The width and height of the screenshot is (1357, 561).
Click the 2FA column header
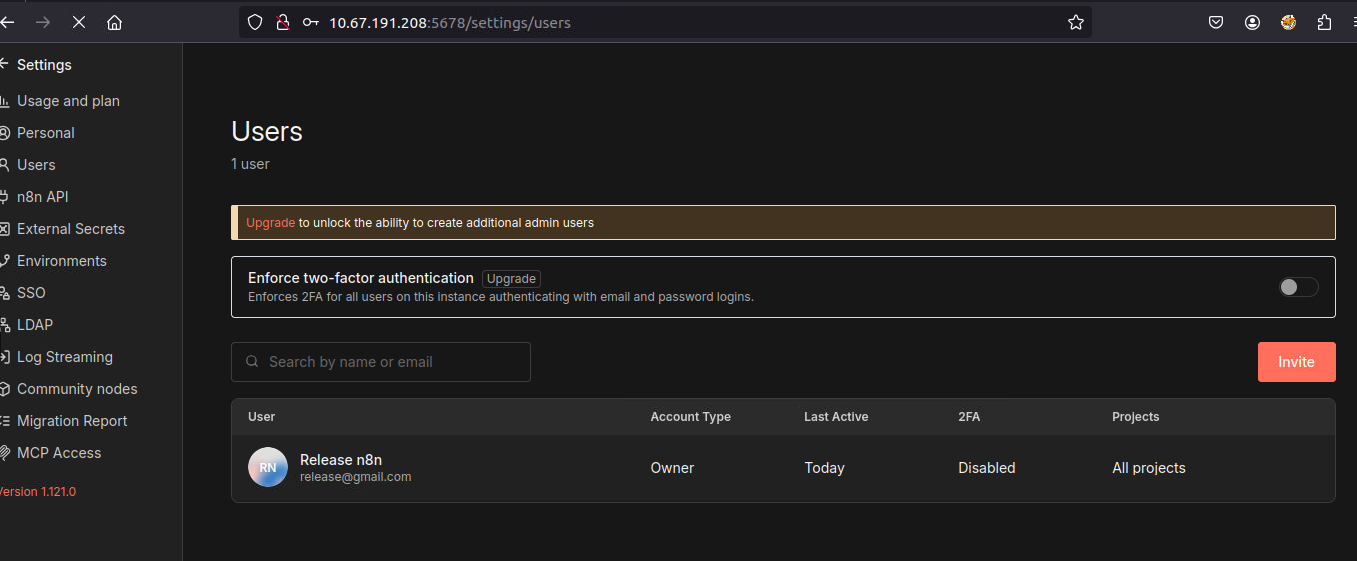[x=969, y=417]
